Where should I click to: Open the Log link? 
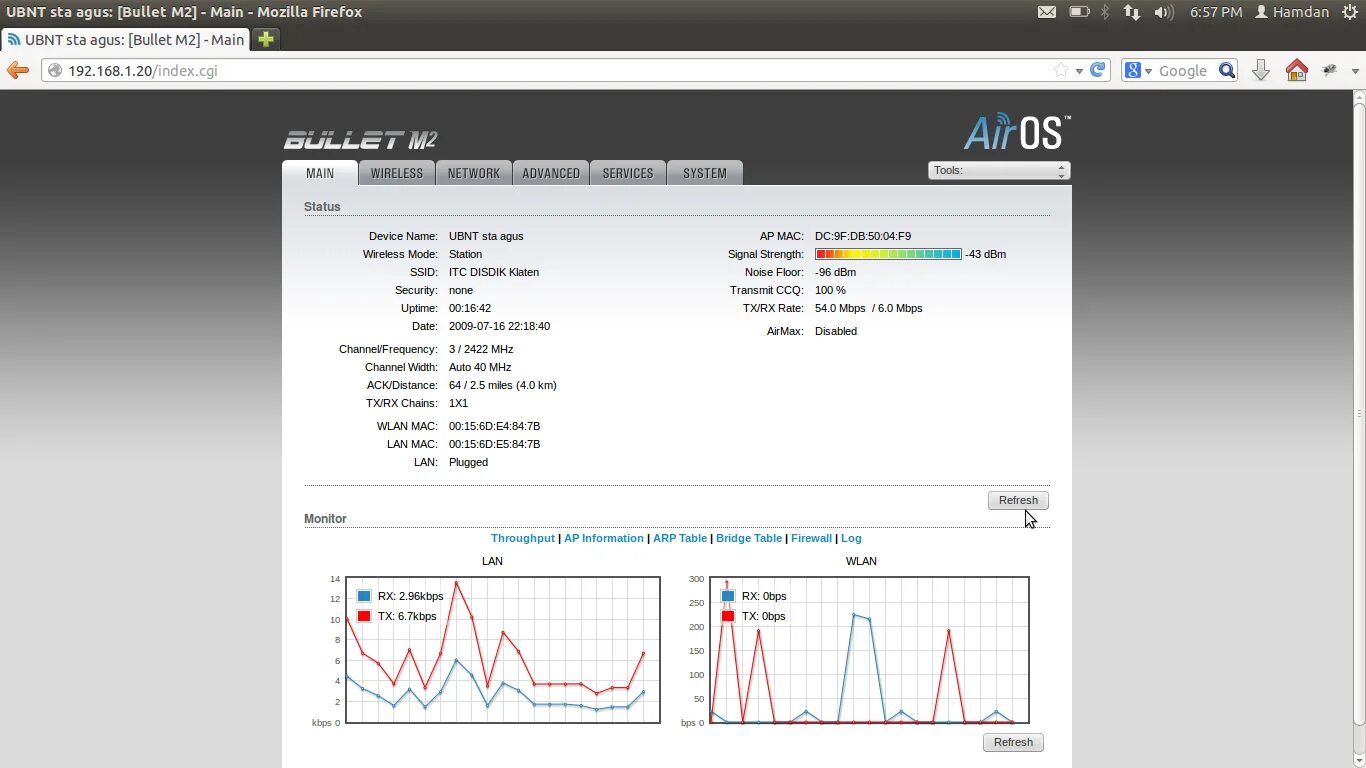pos(851,538)
